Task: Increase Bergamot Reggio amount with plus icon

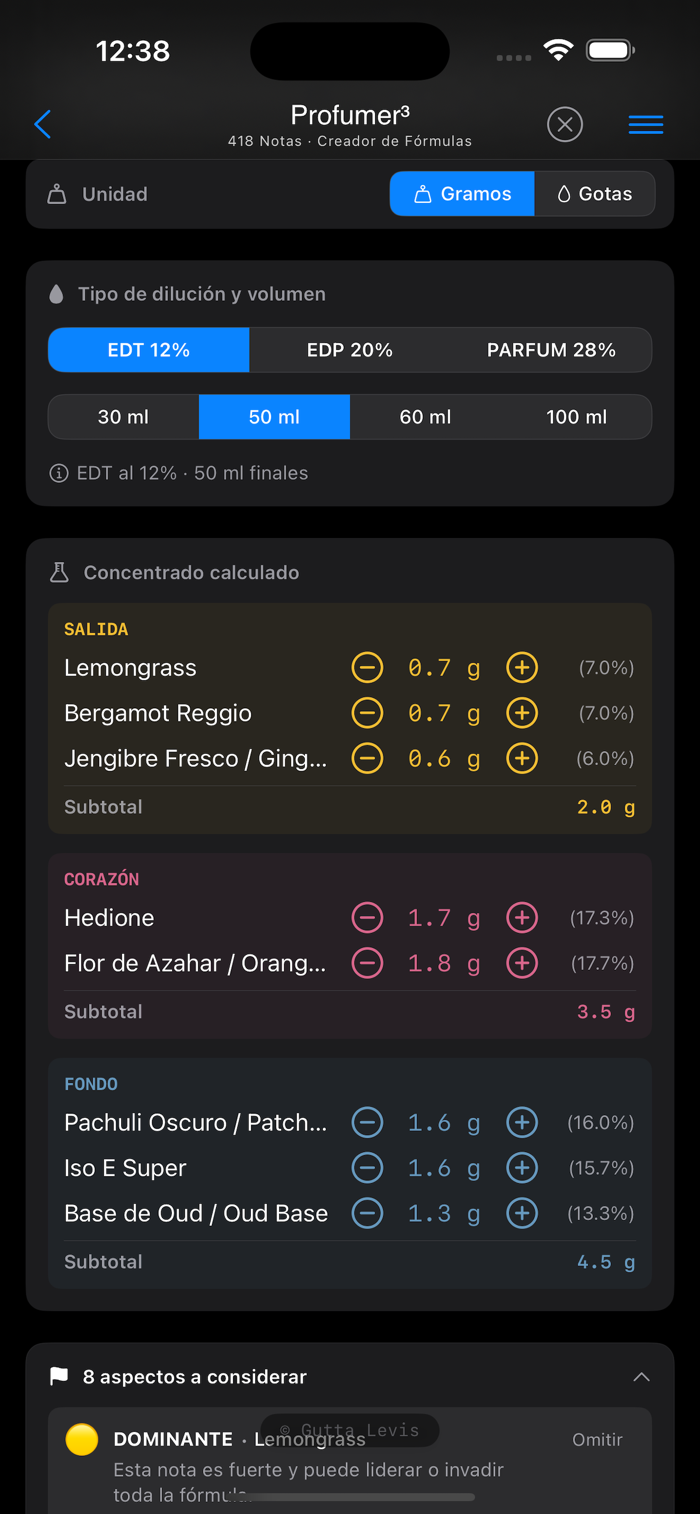Action: 522,713
